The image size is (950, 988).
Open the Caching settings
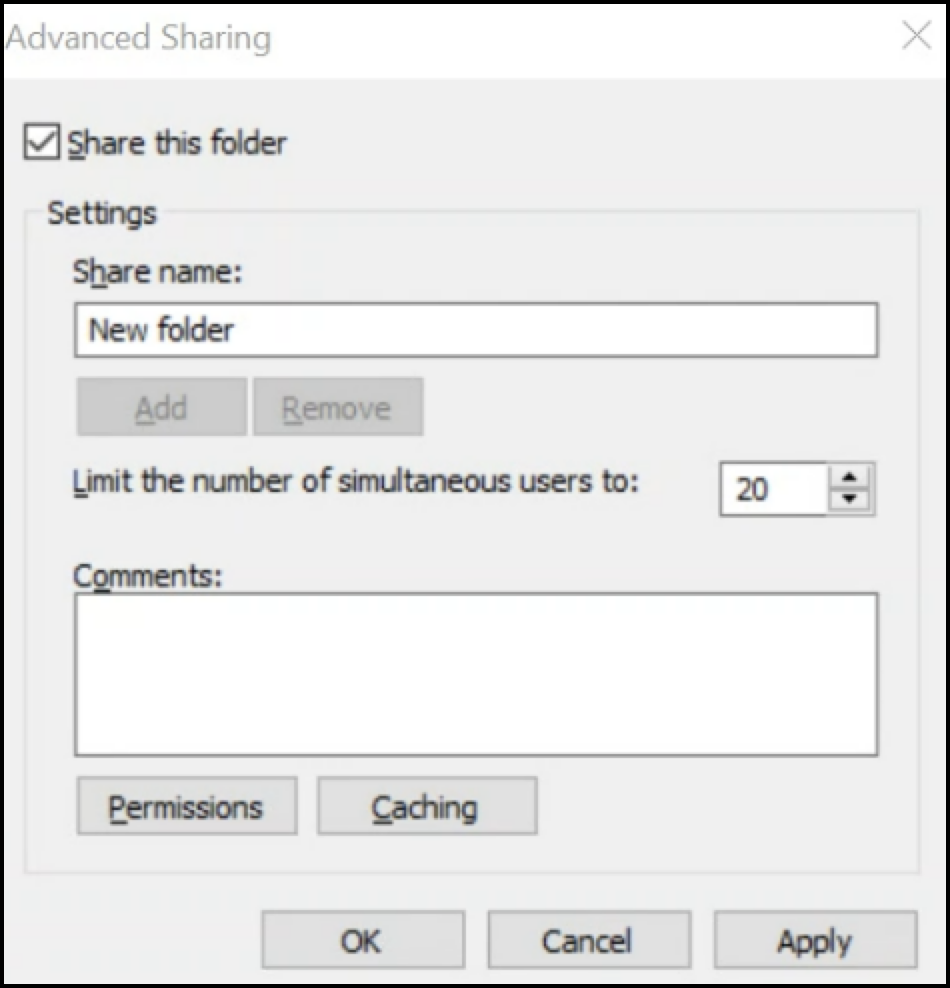(x=426, y=807)
